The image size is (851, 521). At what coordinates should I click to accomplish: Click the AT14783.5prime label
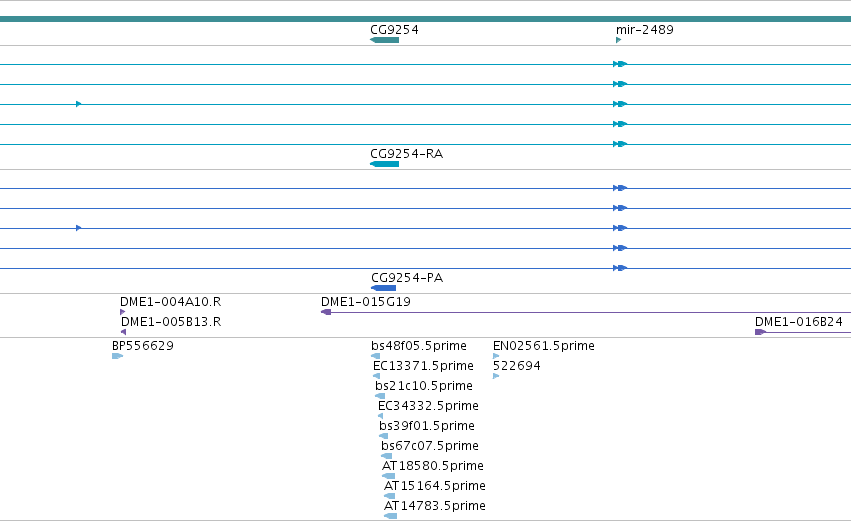[x=435, y=506]
